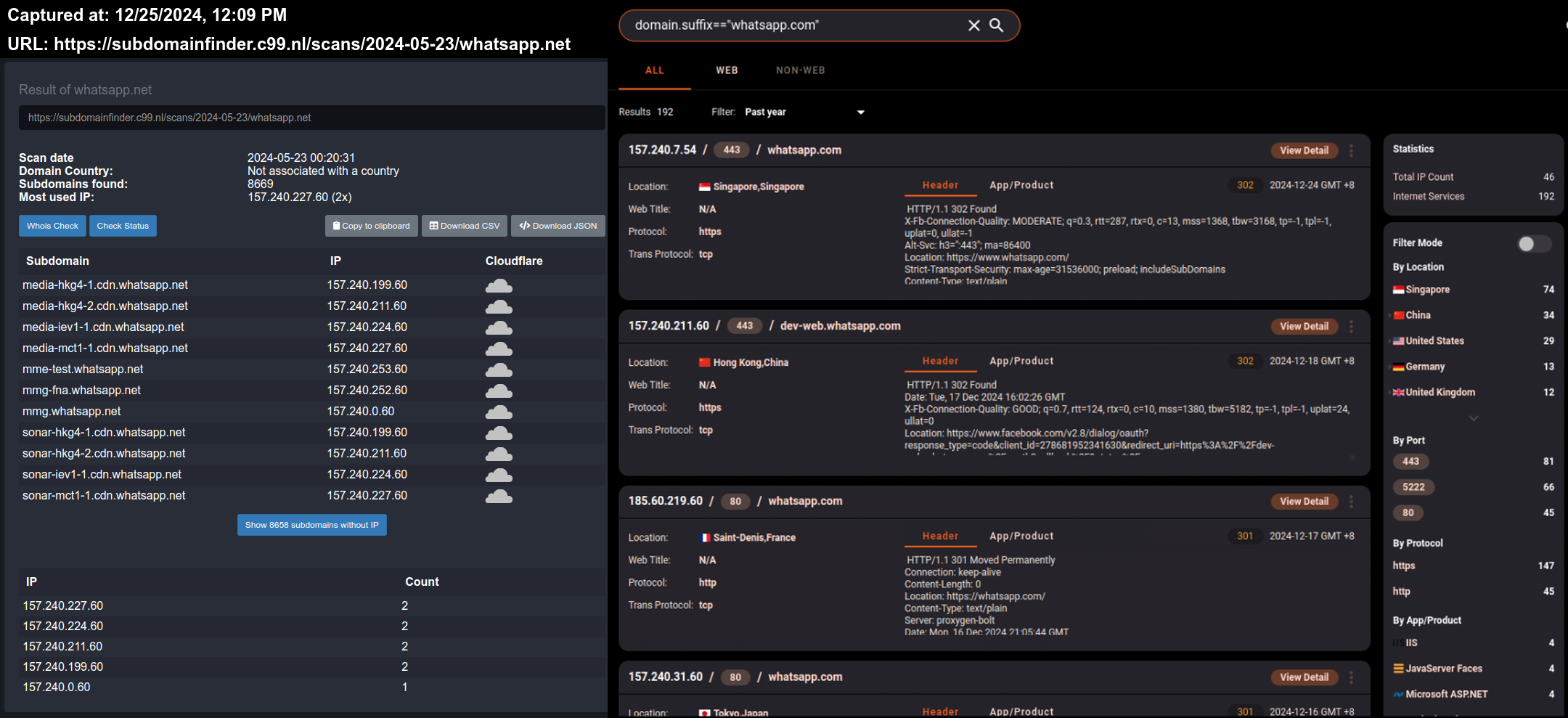Screen dimensions: 1568x718
Task: Open kebab menu for 185.60.219.60 result
Action: [1351, 502]
